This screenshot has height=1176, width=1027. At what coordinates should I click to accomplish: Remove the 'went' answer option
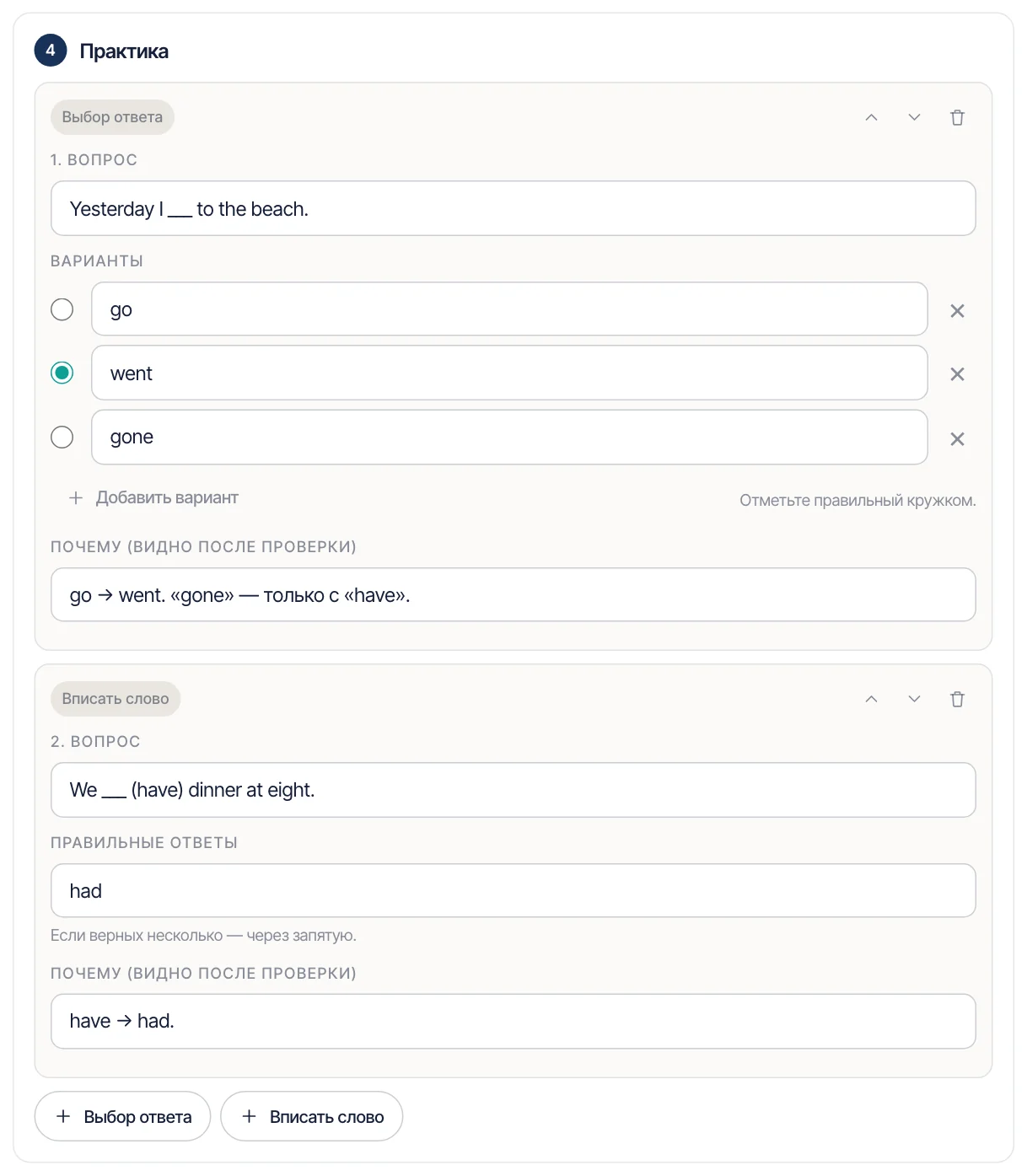pos(957,374)
